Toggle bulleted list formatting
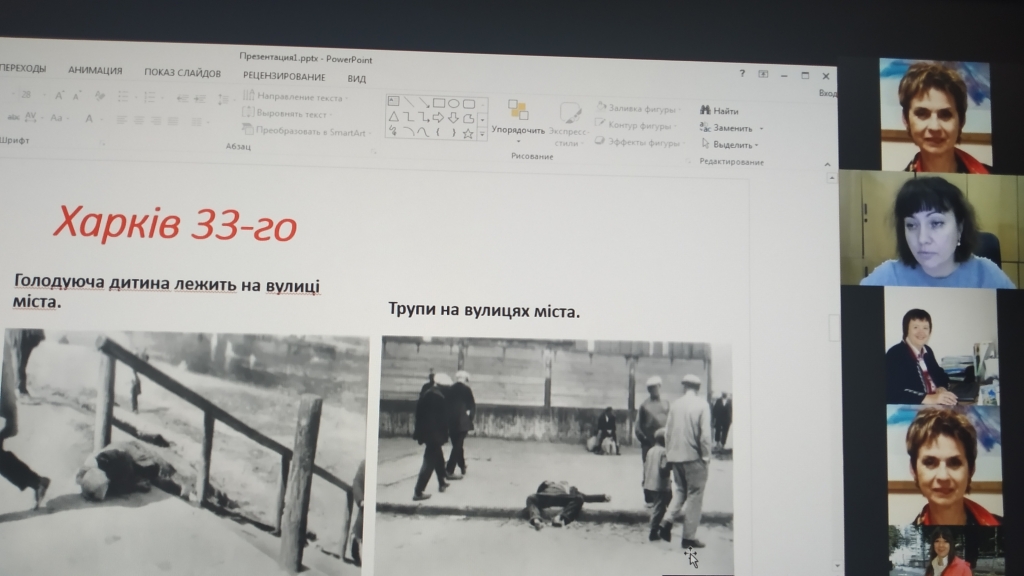Screen dimensions: 1024x576 click(x=124, y=97)
